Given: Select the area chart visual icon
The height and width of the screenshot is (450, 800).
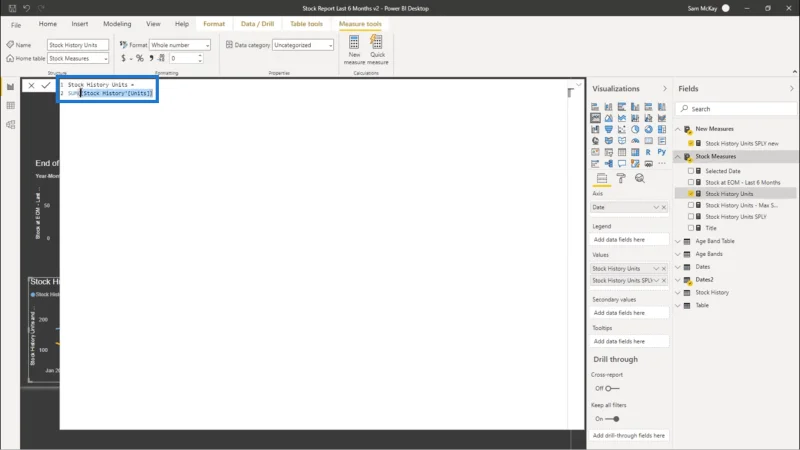Looking at the screenshot, I should coord(609,118).
